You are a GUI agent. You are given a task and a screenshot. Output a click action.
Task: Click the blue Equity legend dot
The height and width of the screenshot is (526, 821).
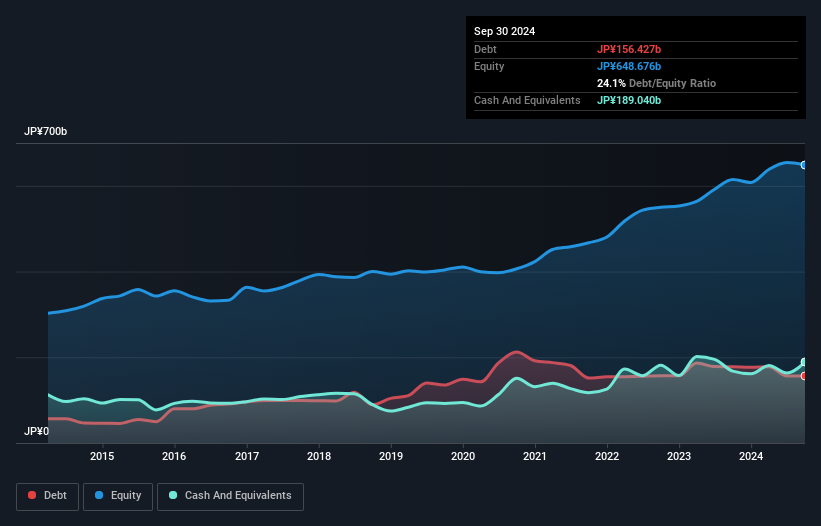click(99, 495)
